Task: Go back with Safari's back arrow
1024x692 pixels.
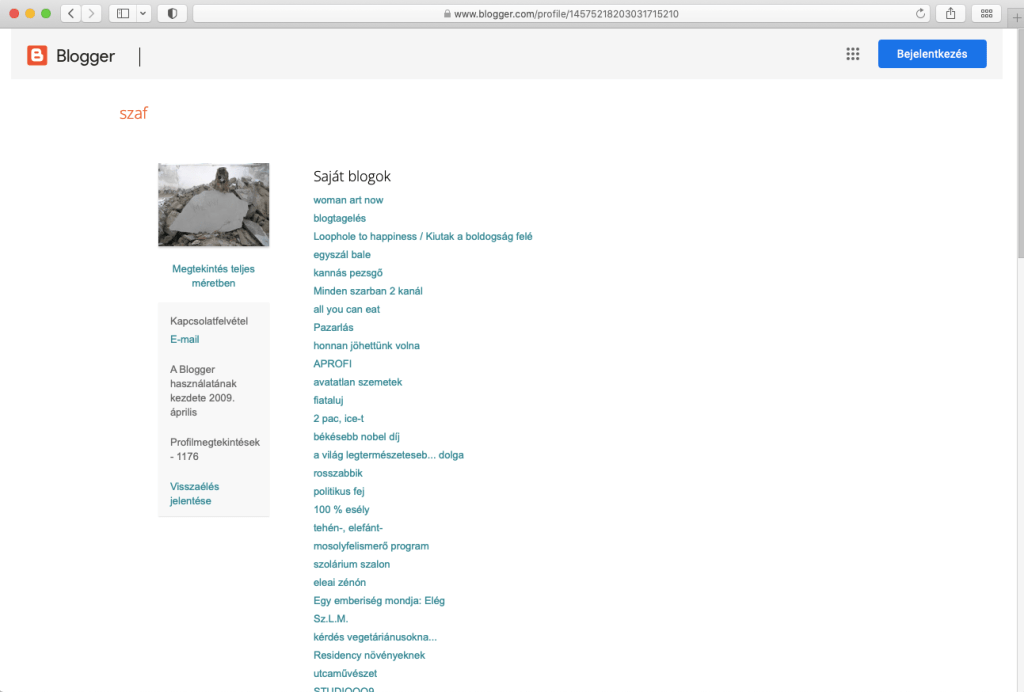Action: (x=71, y=13)
